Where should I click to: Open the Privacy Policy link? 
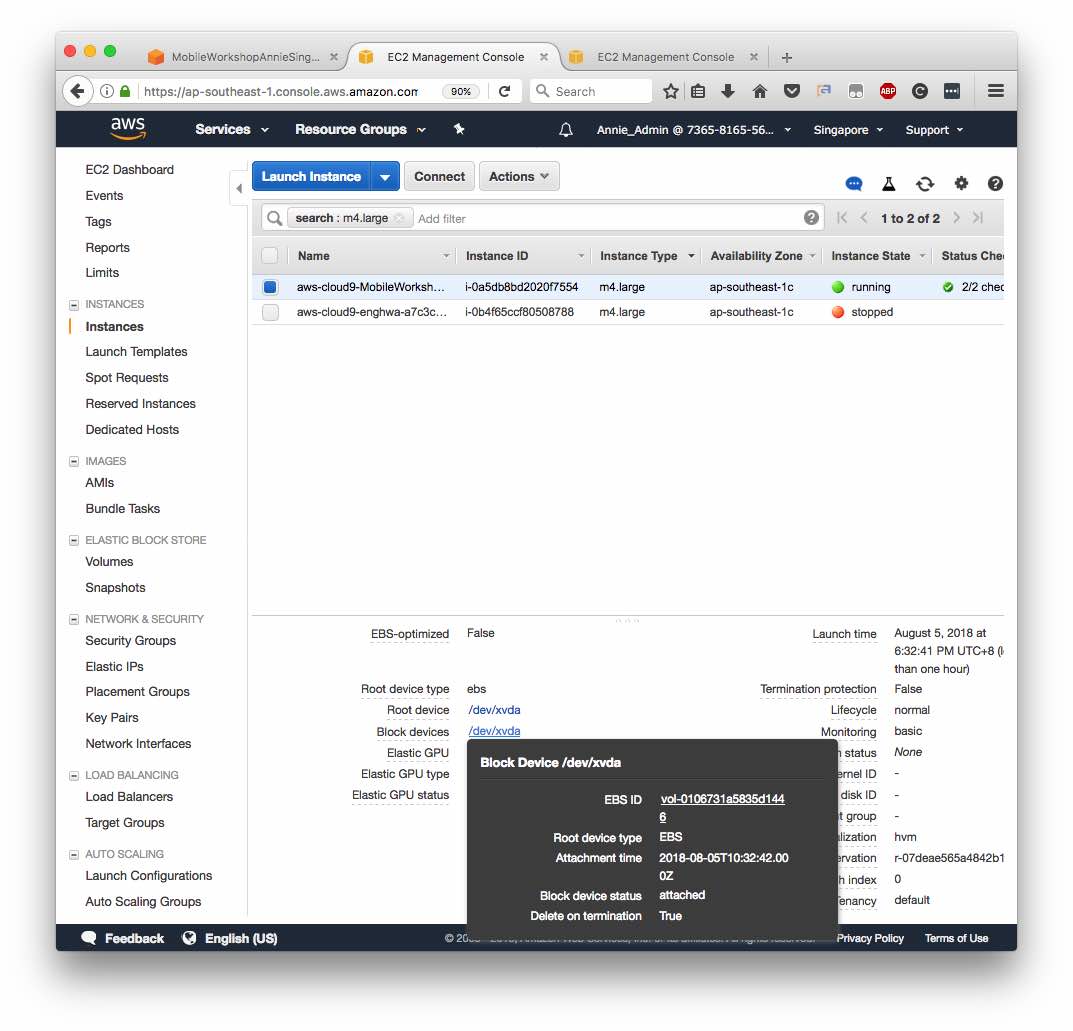point(870,938)
